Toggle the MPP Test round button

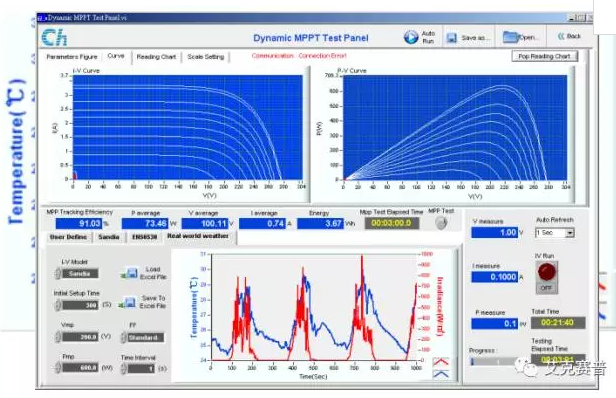(441, 223)
